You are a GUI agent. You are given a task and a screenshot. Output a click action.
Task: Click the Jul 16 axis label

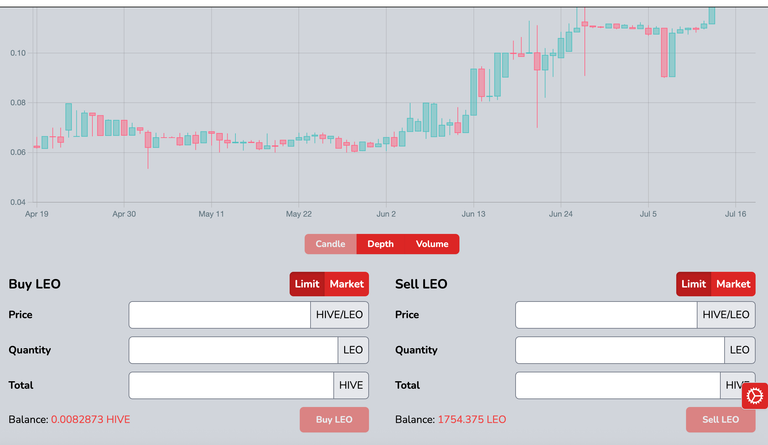pyautogui.click(x=735, y=214)
